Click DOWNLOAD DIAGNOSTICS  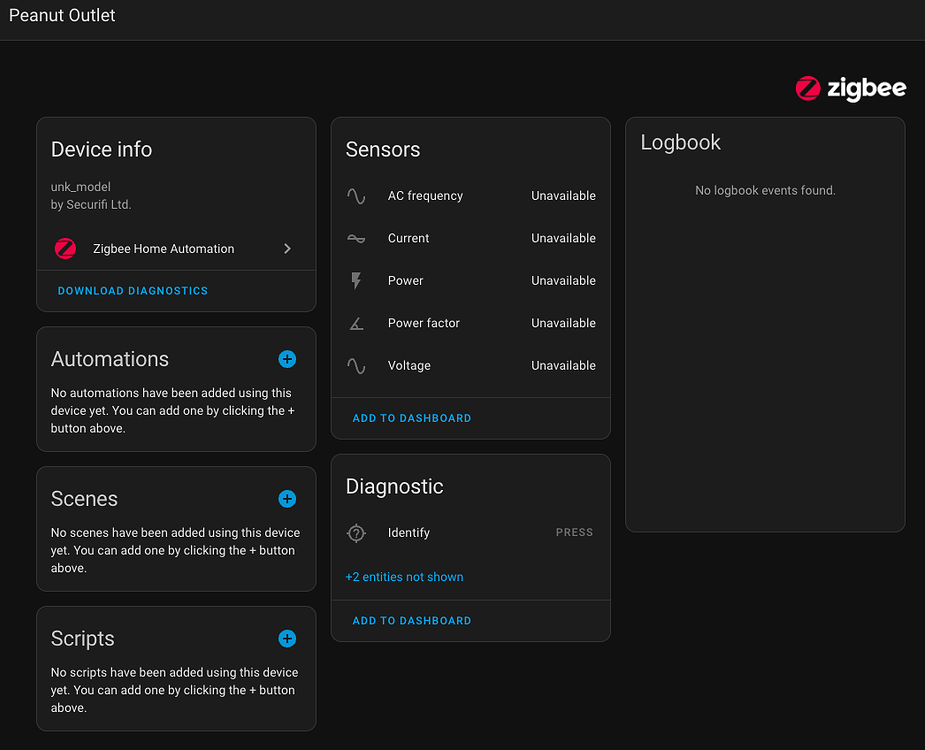pyautogui.click(x=132, y=290)
